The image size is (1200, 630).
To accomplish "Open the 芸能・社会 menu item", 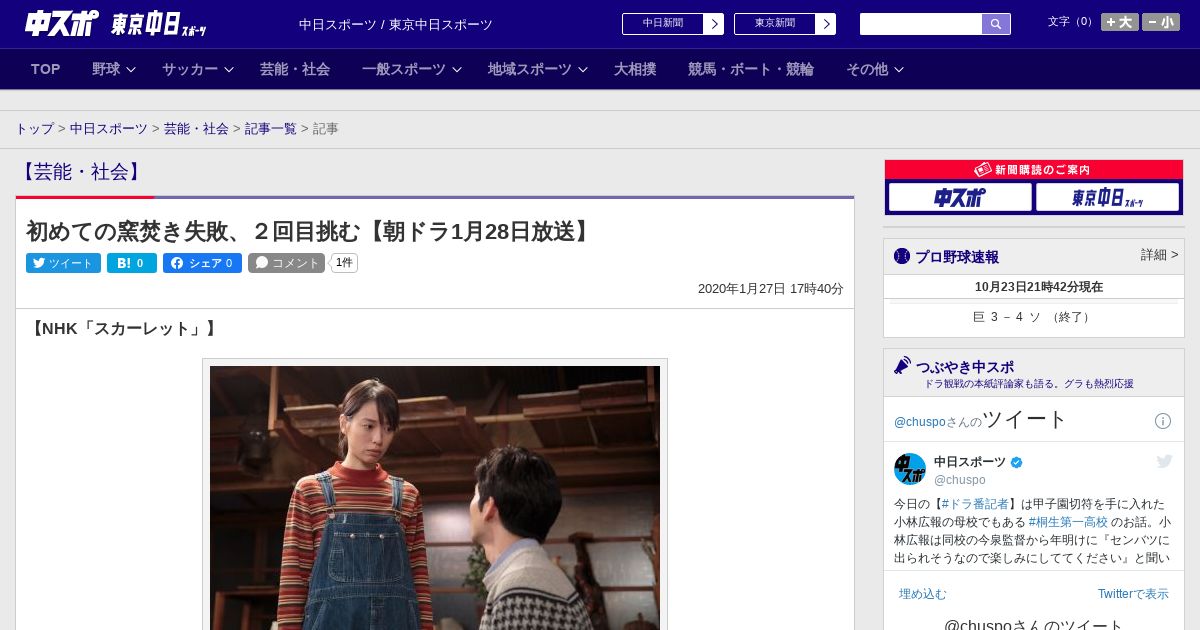I will point(295,69).
